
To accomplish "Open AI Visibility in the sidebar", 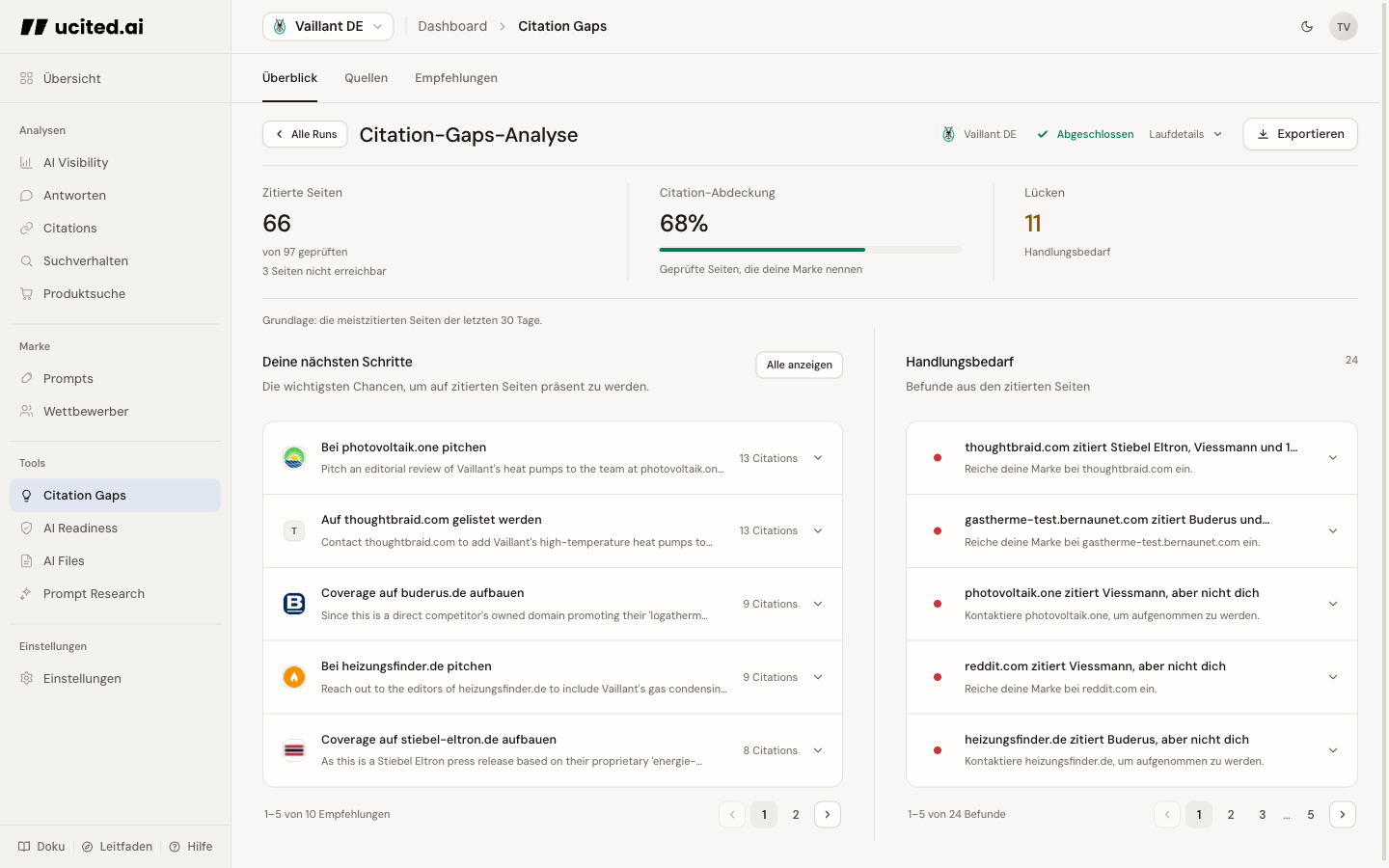I will click(x=116, y=163).
